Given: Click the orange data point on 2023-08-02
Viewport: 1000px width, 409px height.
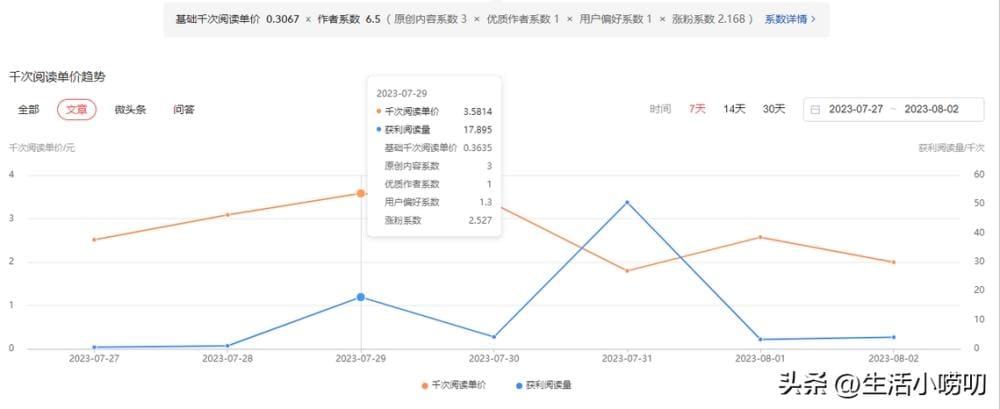Looking at the screenshot, I should pos(893,262).
